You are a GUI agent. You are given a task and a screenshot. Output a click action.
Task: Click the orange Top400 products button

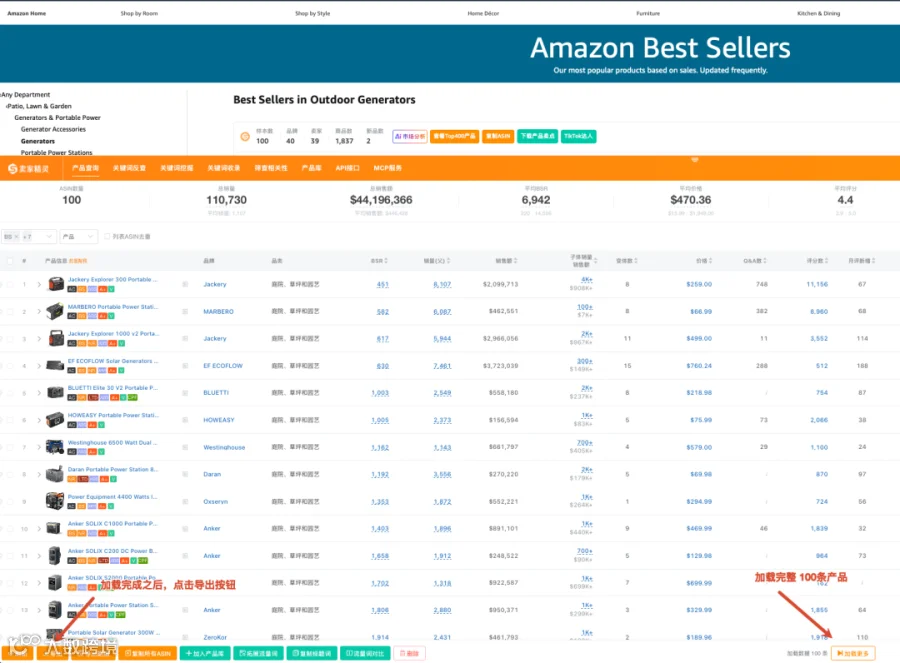pyautogui.click(x=455, y=137)
